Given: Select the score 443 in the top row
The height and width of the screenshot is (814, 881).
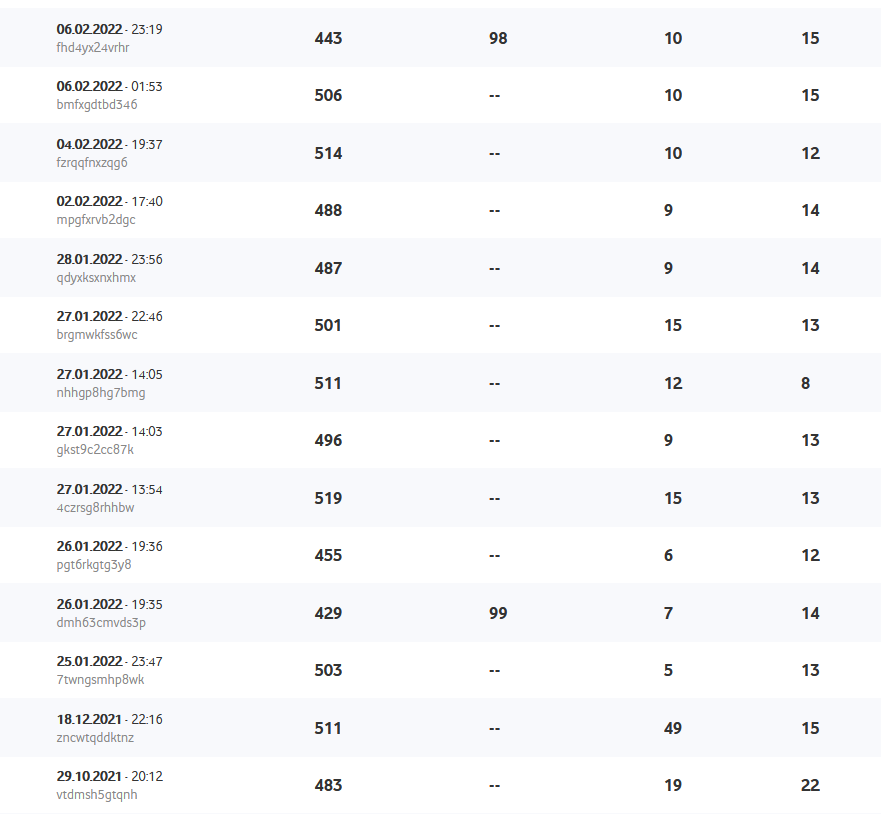Looking at the screenshot, I should coord(328,38).
